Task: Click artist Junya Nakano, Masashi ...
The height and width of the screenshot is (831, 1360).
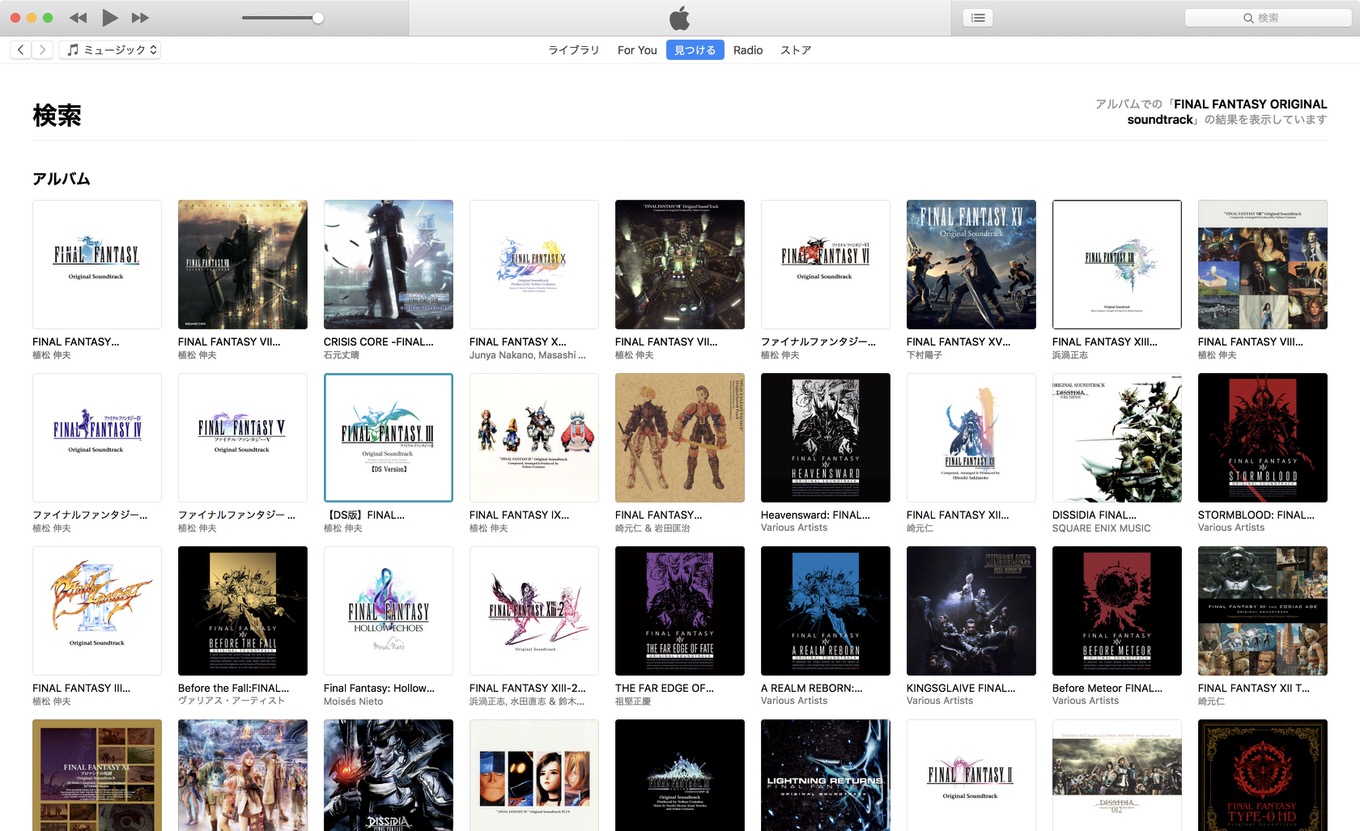Action: coord(528,355)
